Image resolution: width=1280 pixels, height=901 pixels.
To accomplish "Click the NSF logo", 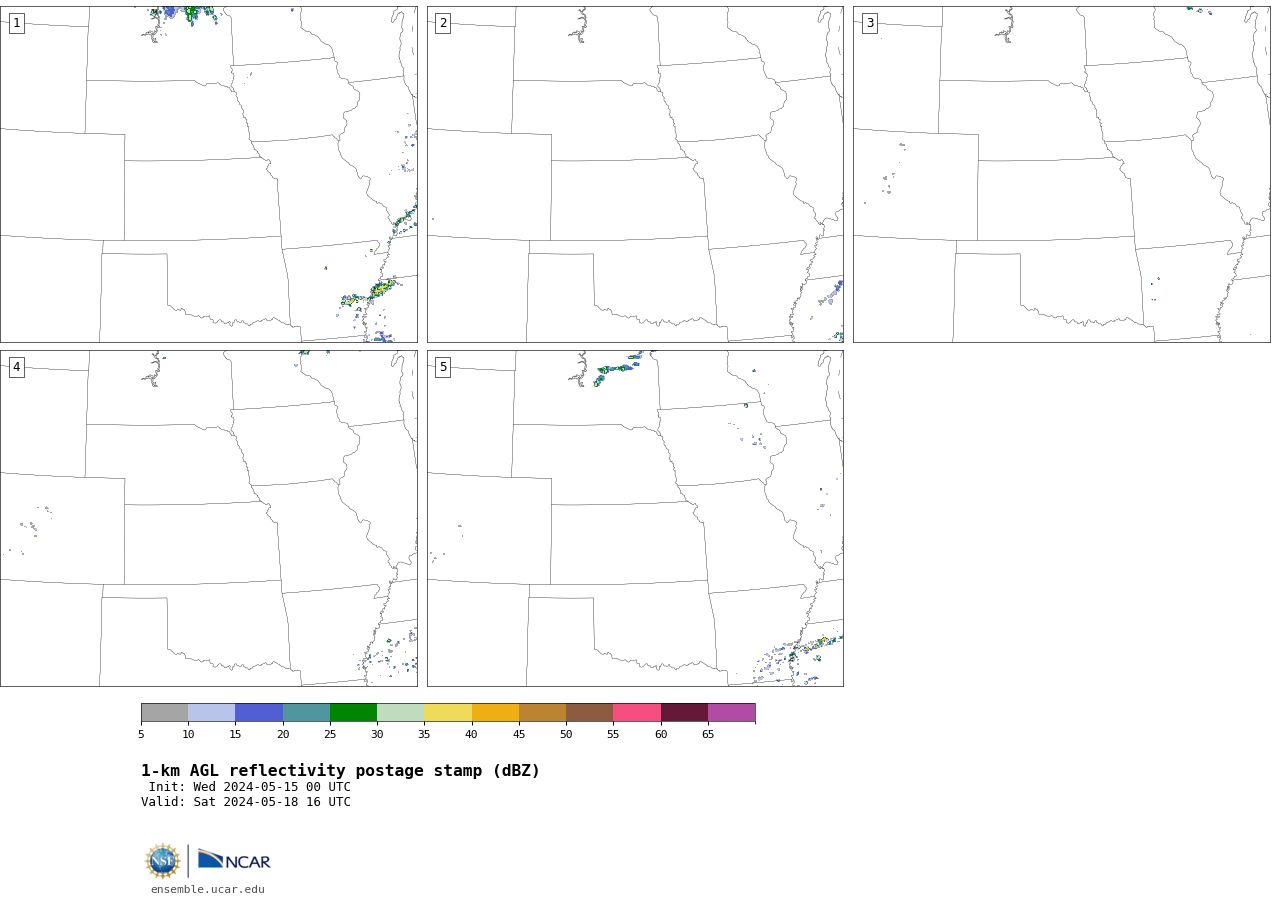I will (163, 861).
